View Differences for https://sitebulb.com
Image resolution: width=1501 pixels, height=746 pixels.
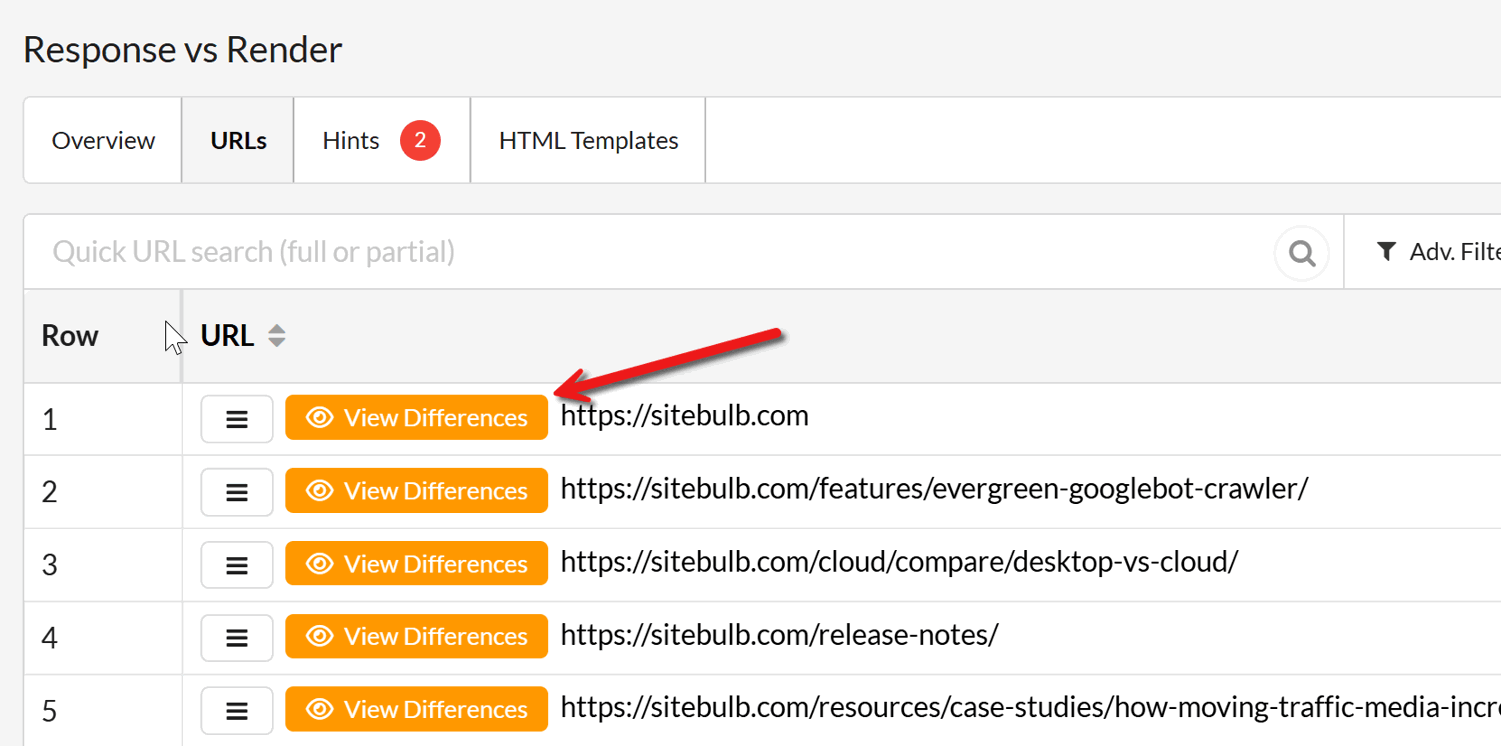click(416, 417)
